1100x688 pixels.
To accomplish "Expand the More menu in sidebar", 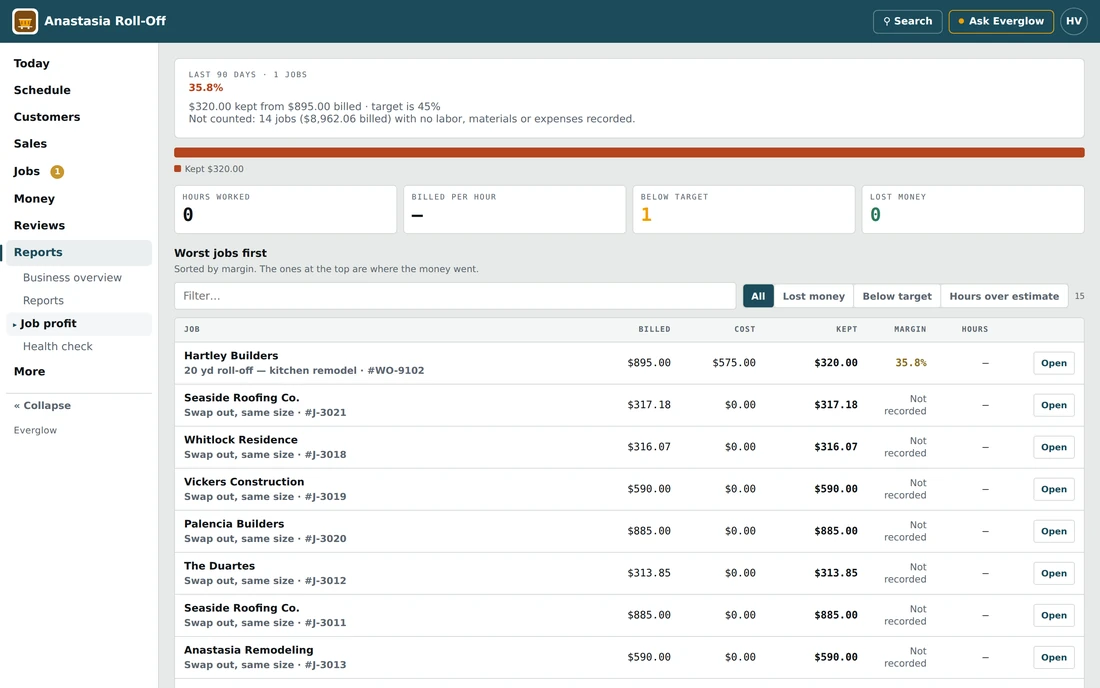I will 29,371.
